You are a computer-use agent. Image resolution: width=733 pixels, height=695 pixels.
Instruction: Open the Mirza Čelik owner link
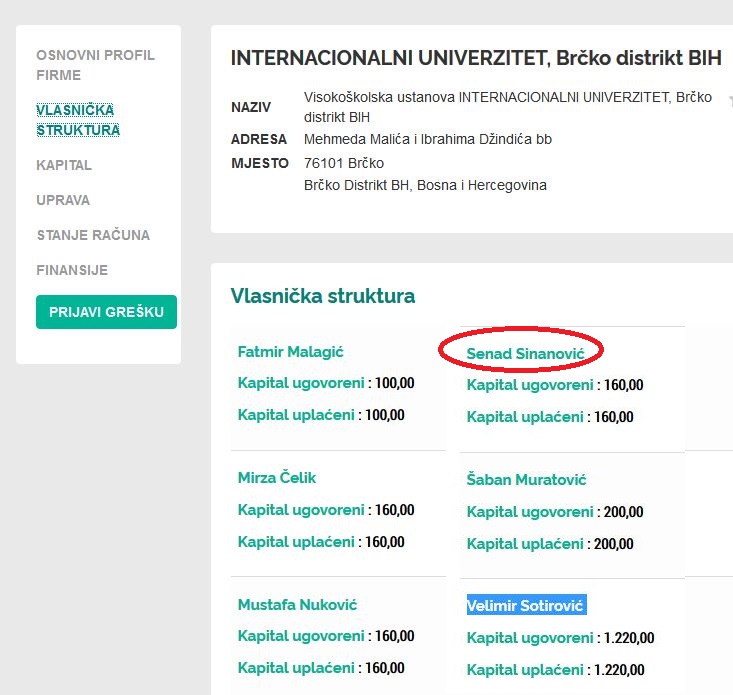277,478
